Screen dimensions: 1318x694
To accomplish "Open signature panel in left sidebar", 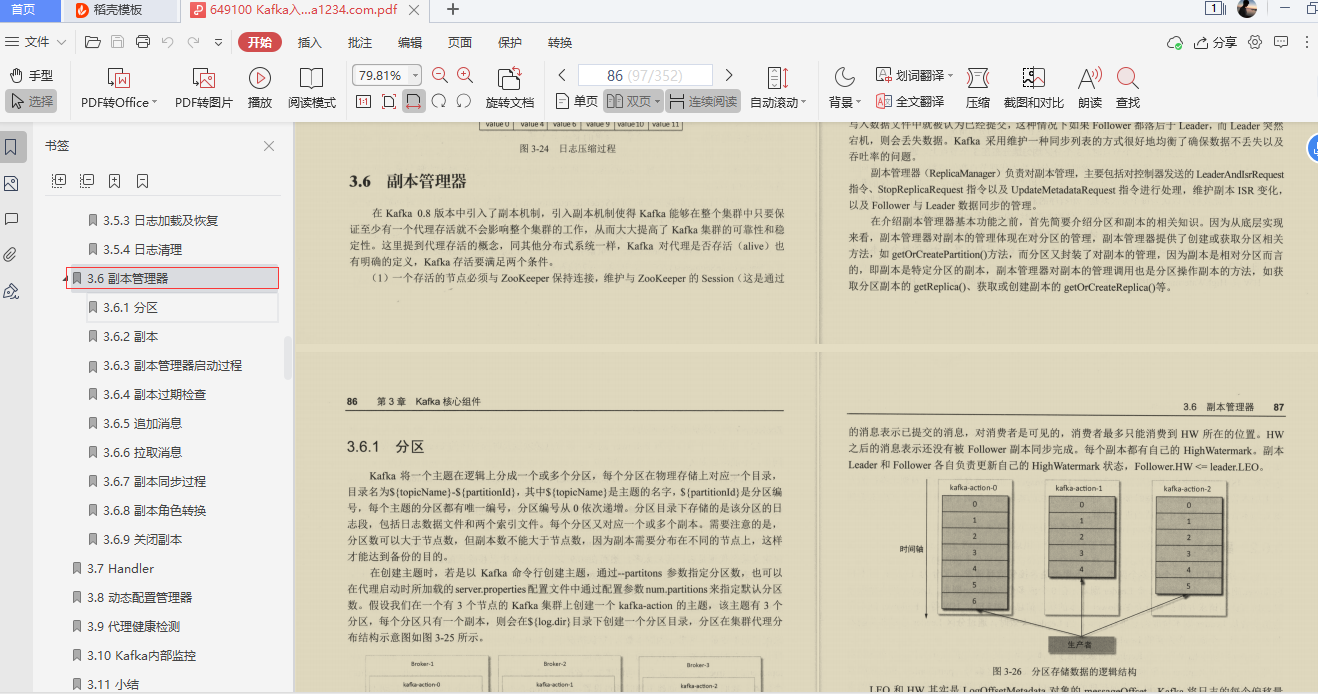I will click(11, 290).
